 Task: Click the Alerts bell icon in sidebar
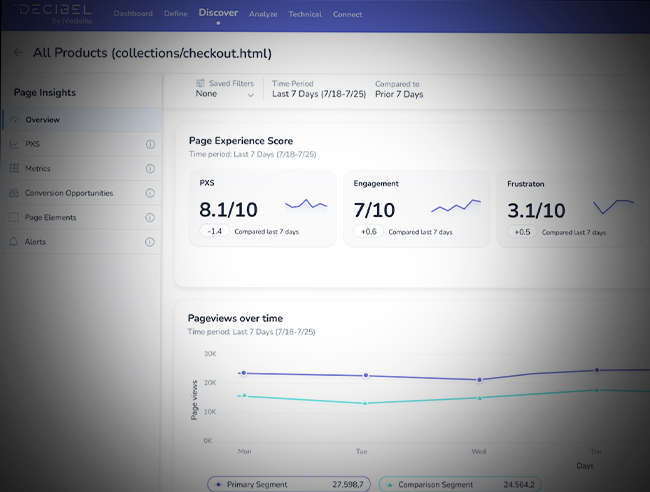(x=14, y=241)
